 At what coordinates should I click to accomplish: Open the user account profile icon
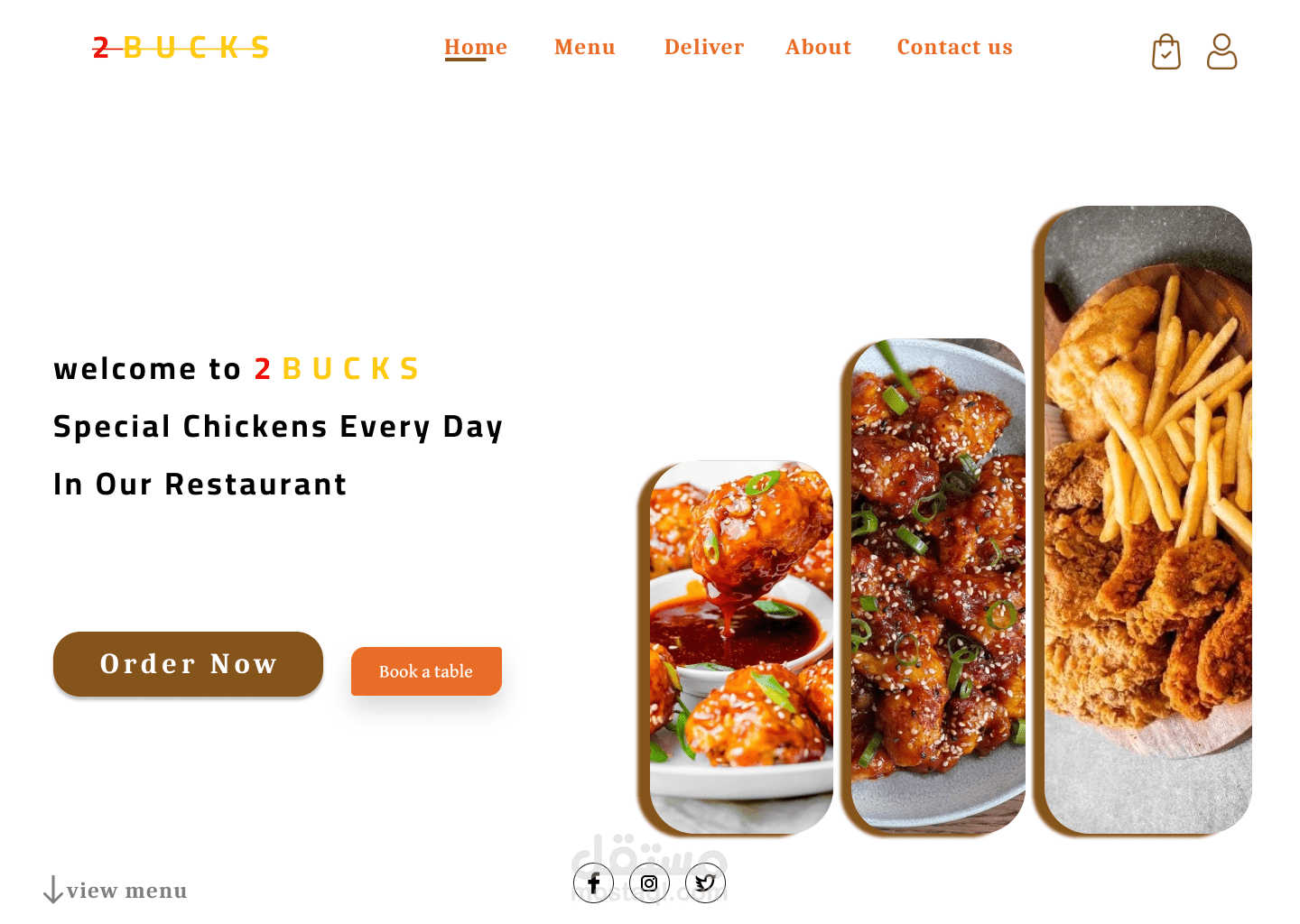point(1221,51)
